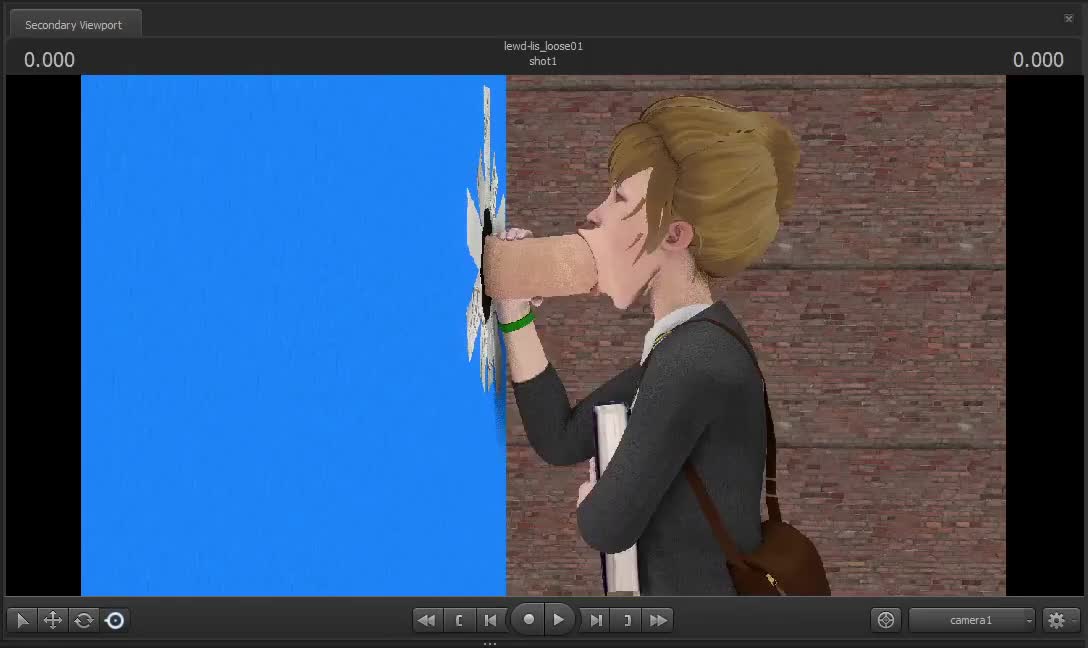The image size is (1088, 648).
Task: Click the right bracket out-point button
Action: click(627, 620)
